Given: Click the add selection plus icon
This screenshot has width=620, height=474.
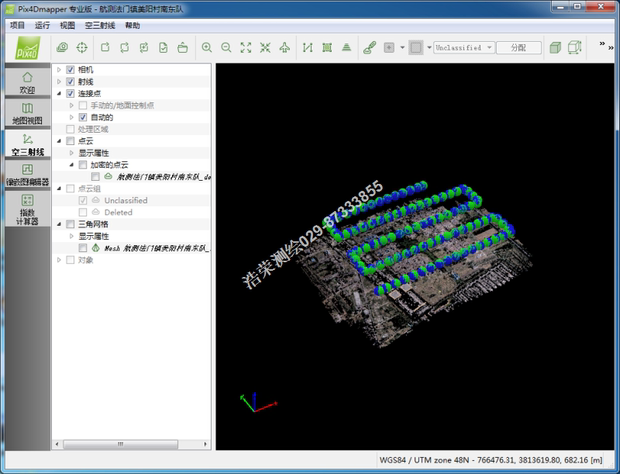Looking at the screenshot, I should 389,48.
